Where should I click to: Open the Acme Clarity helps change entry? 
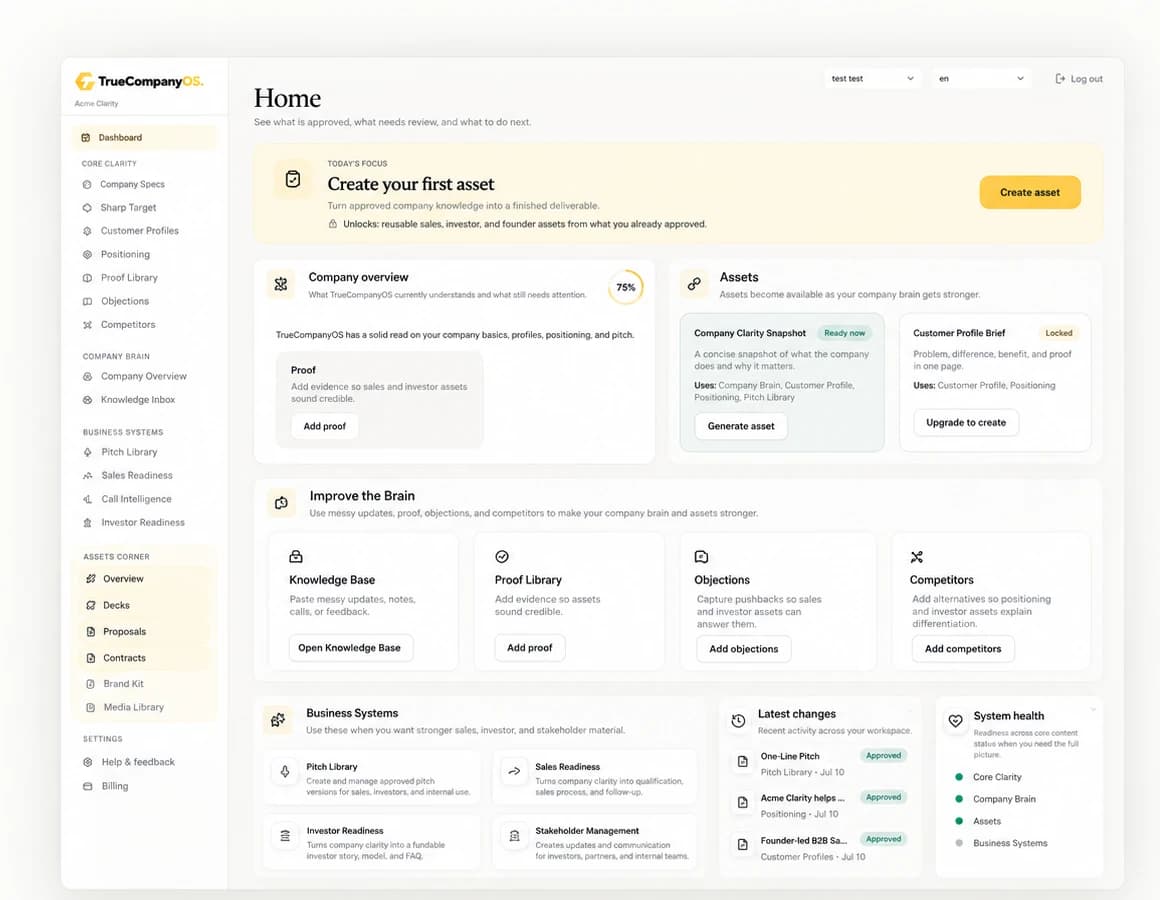820,806
